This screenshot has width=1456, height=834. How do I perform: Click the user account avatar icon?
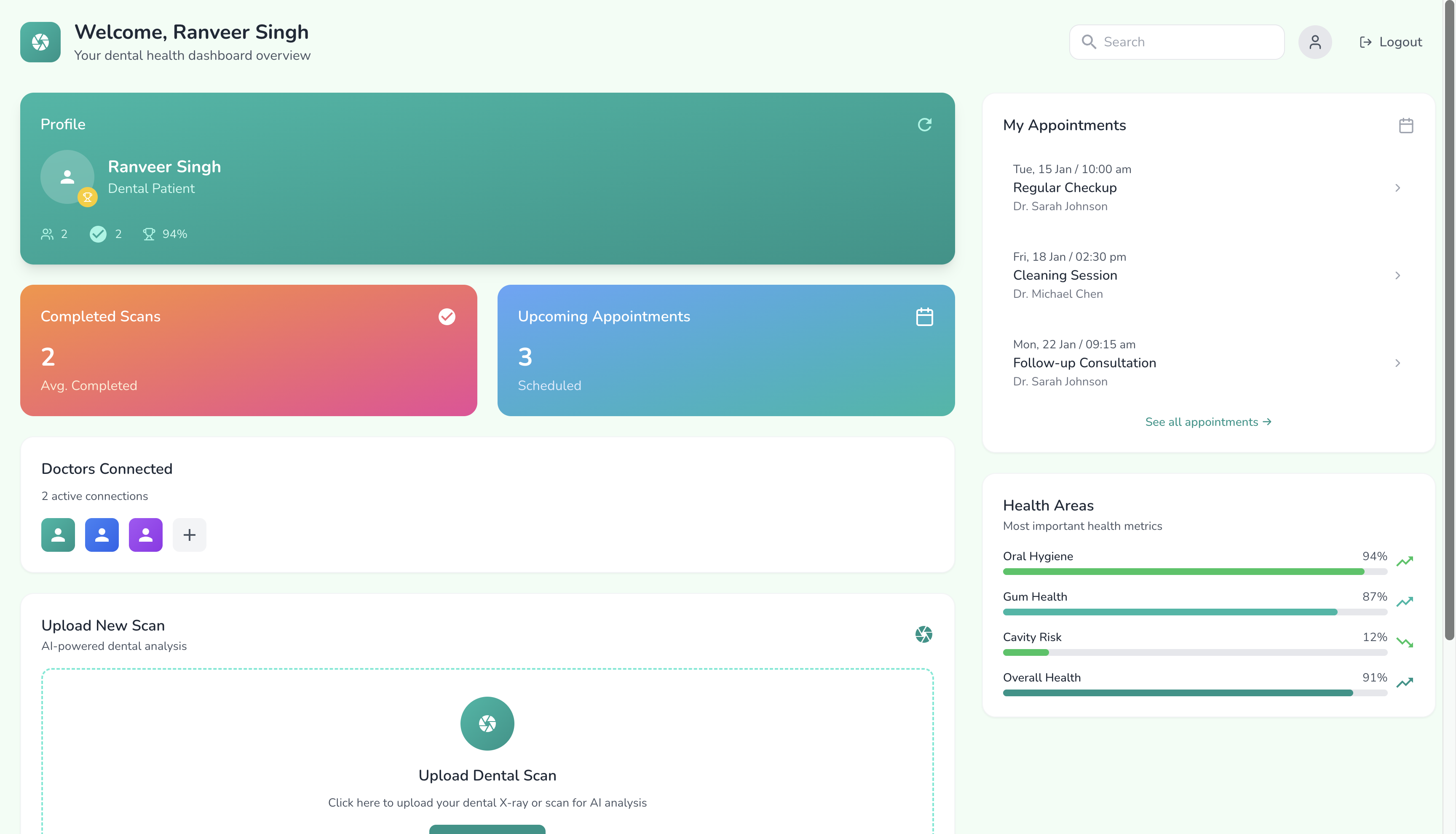click(1314, 42)
